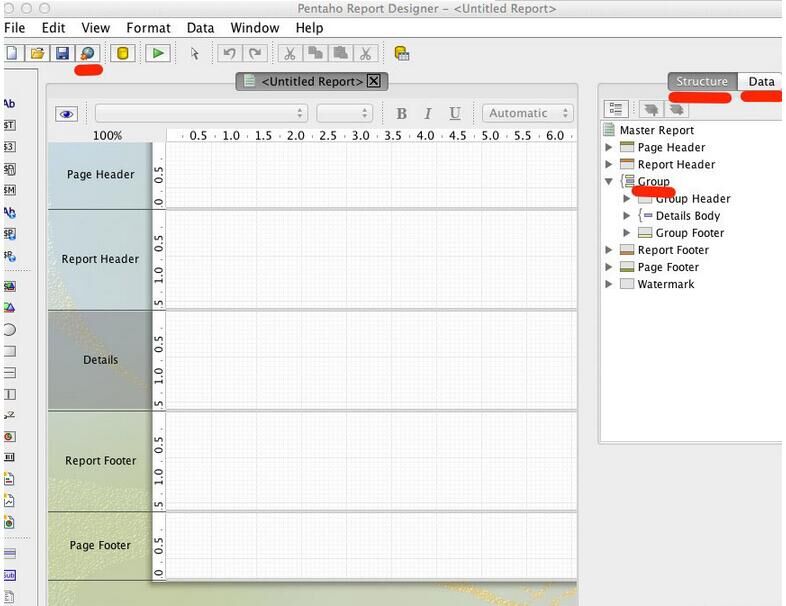The image size is (786, 606).
Task: Create a new report with the blank page icon
Action: (x=12, y=53)
